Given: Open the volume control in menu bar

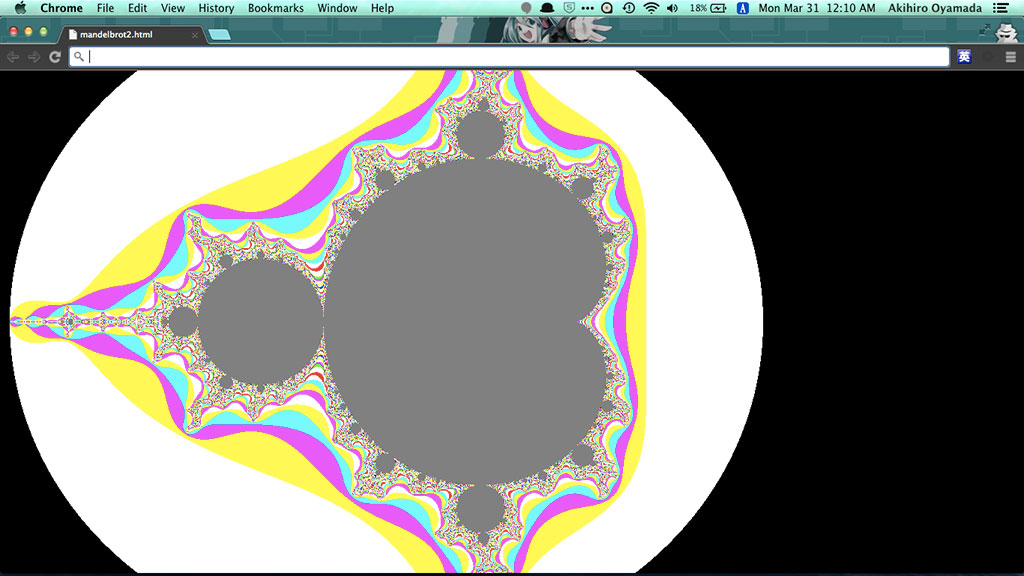Looking at the screenshot, I should pos(672,8).
